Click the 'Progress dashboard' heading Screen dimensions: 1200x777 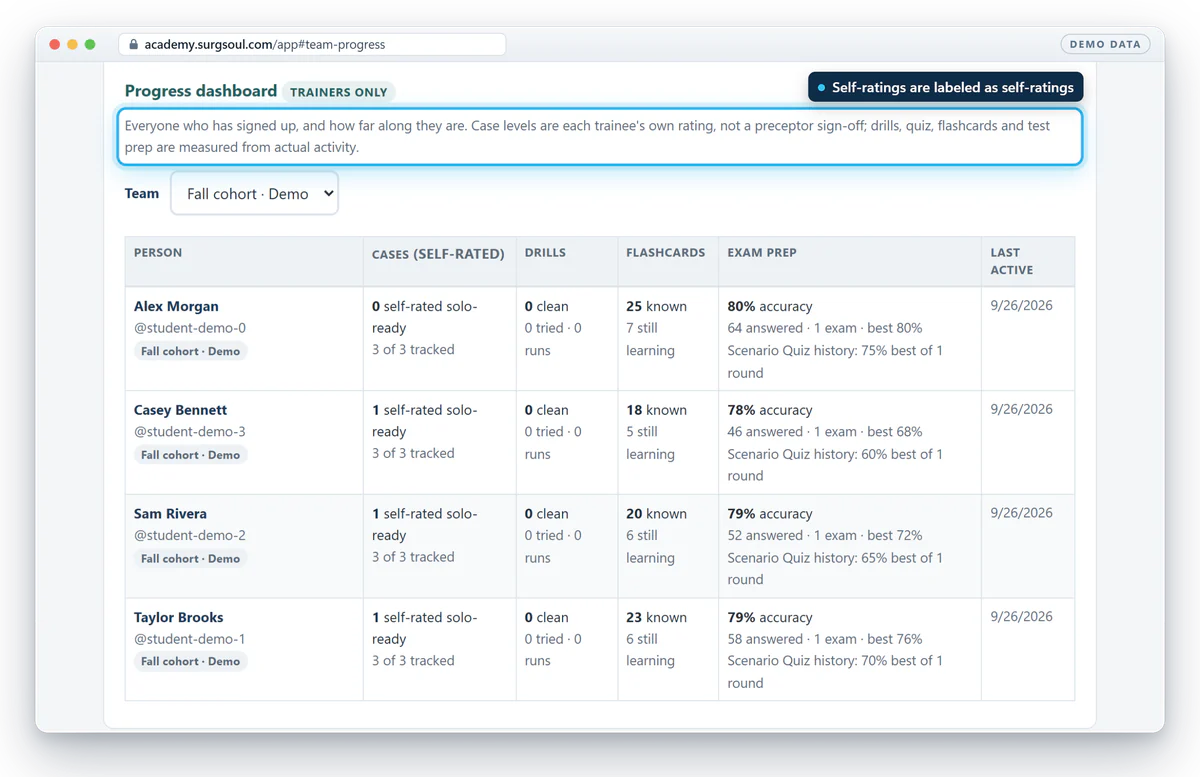(201, 90)
